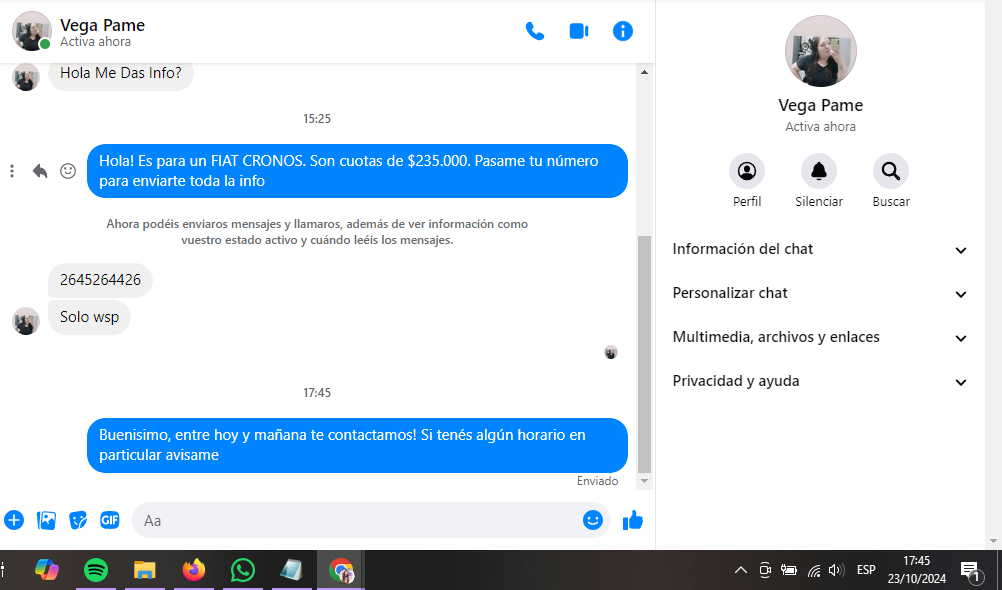This screenshot has height=590, width=1002.
Task: Open File Explorer from taskbar
Action: 144,570
